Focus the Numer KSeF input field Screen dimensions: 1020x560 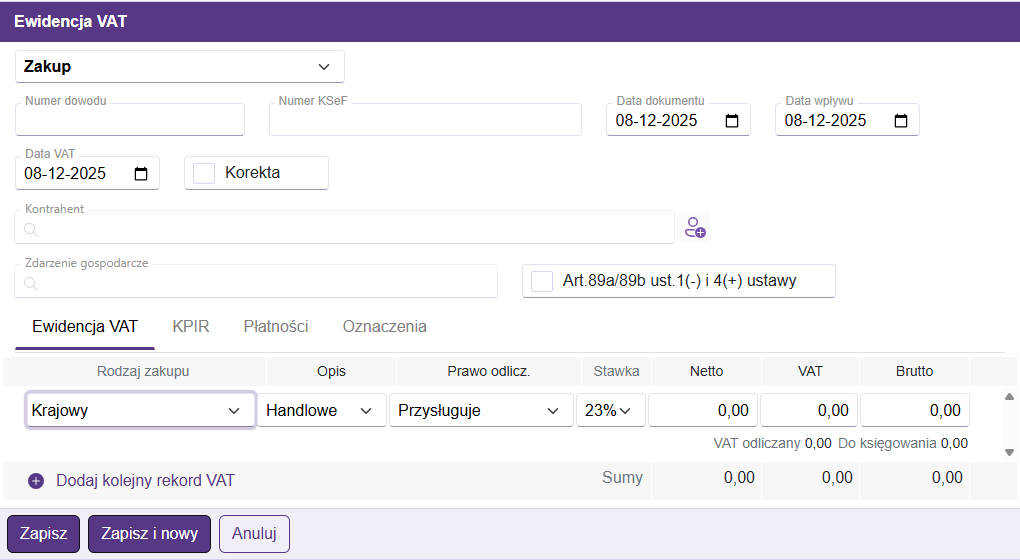pos(425,121)
